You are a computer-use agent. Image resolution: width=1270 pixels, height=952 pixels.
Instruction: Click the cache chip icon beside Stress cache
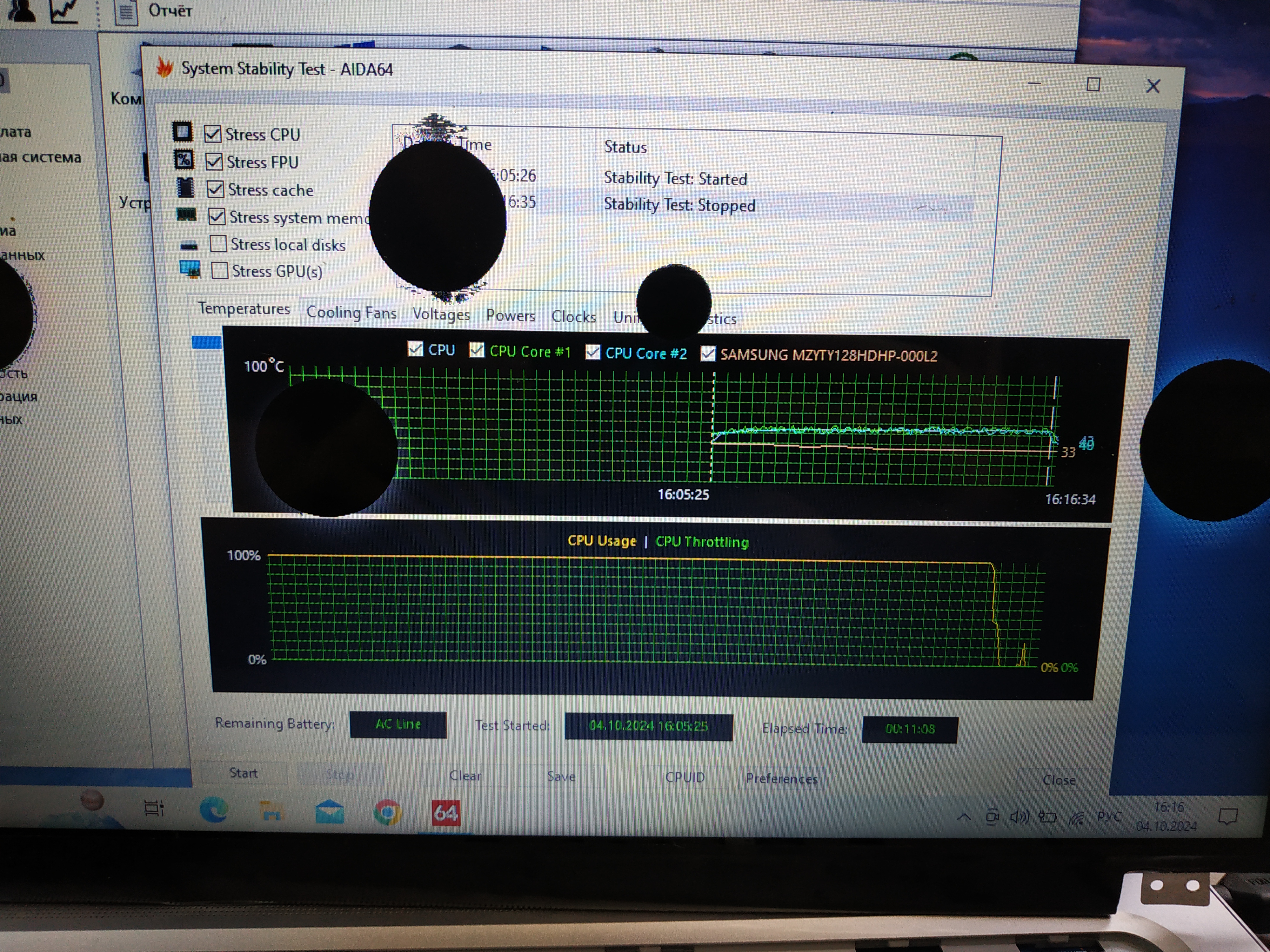(x=185, y=188)
